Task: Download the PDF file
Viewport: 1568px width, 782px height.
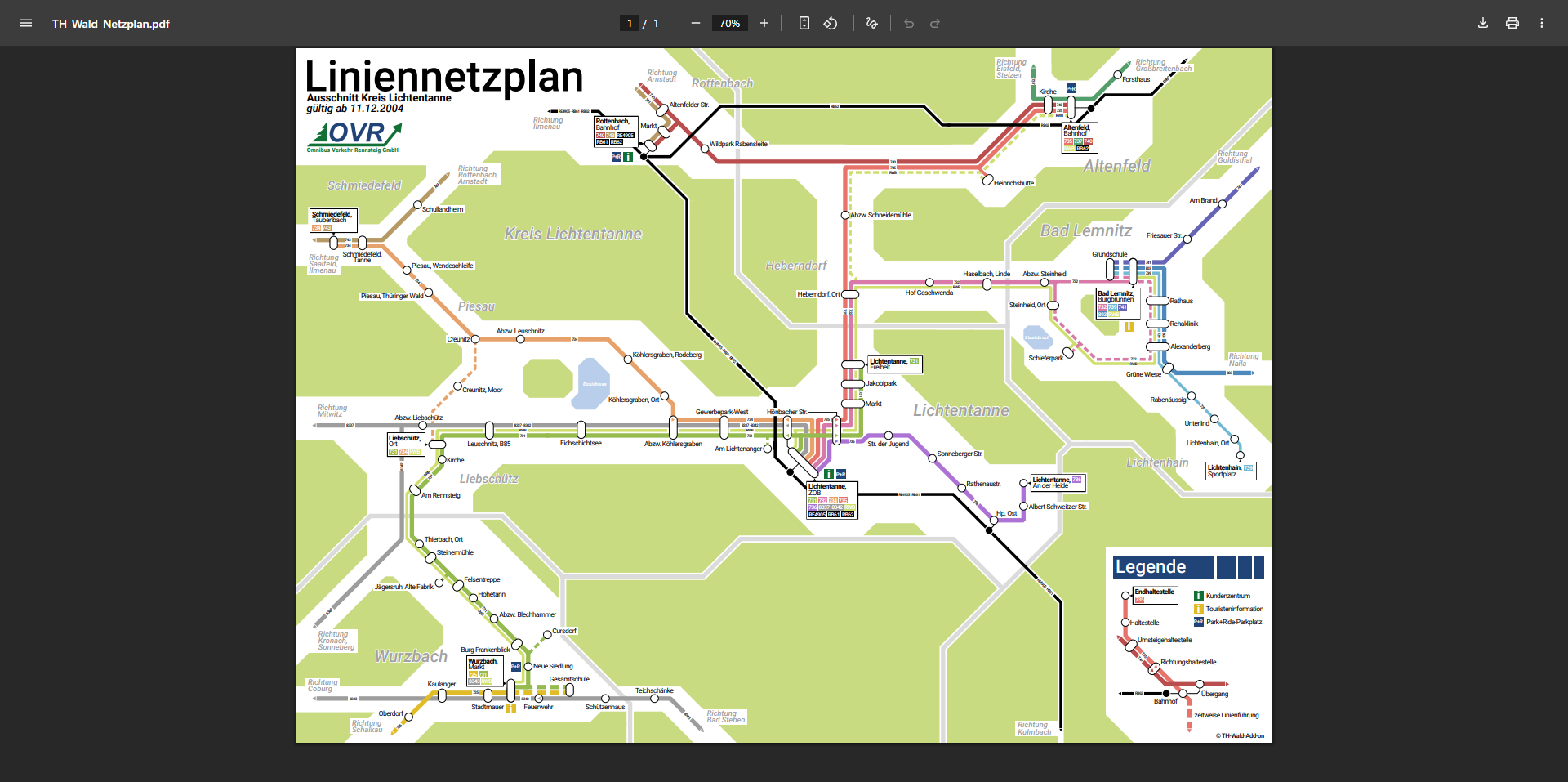Action: (1483, 23)
